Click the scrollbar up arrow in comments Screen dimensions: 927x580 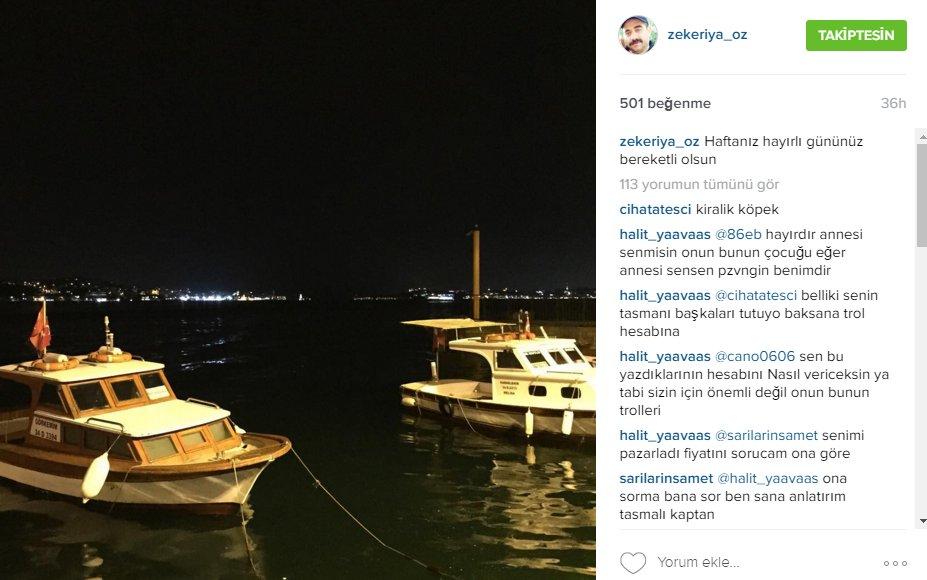click(922, 137)
